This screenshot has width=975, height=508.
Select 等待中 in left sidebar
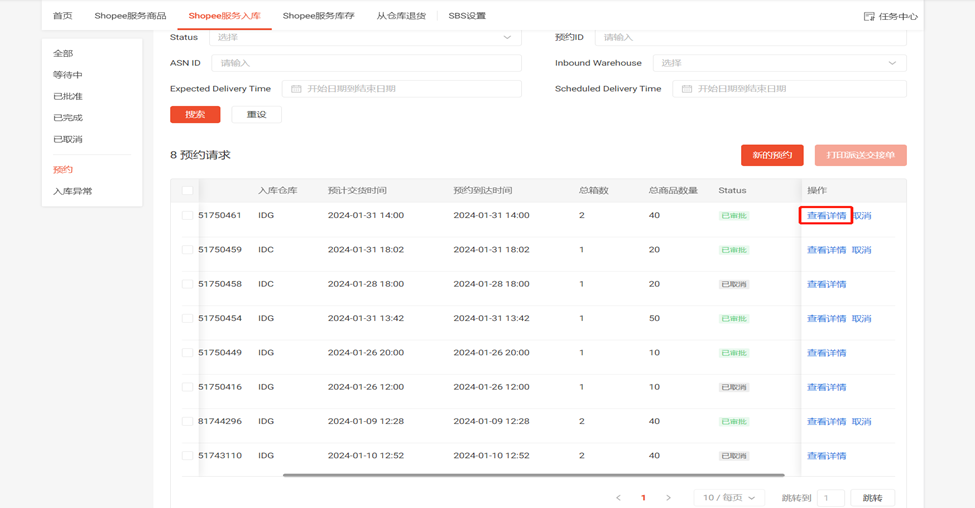coord(68,75)
